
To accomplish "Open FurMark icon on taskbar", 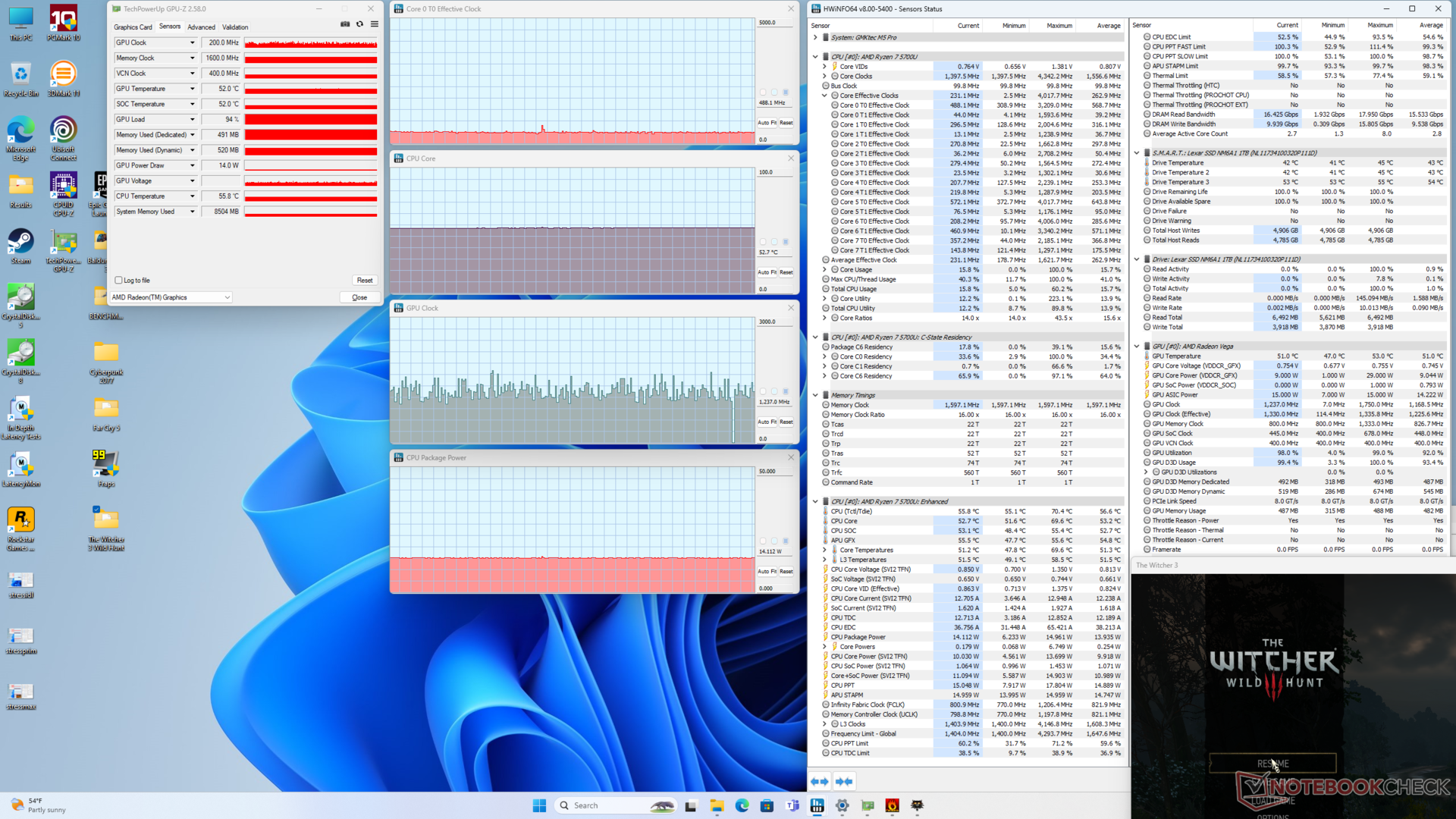I will [x=892, y=805].
